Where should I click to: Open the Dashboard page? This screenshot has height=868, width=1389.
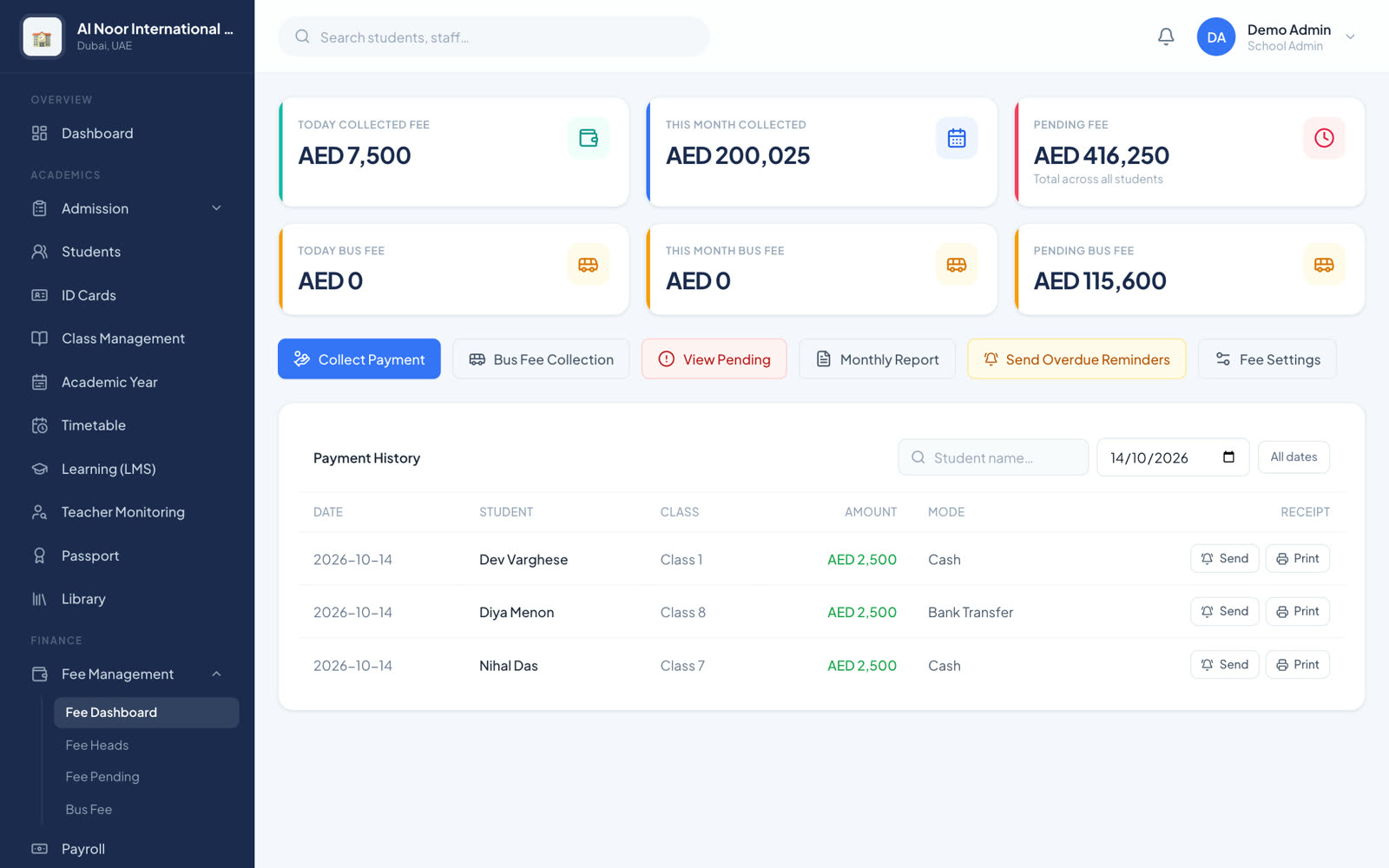(x=128, y=133)
